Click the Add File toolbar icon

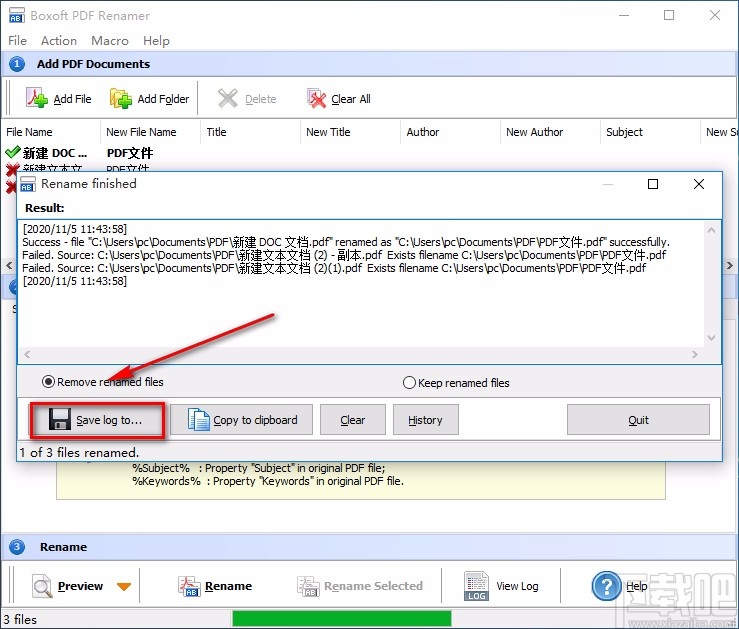[x=37, y=98]
